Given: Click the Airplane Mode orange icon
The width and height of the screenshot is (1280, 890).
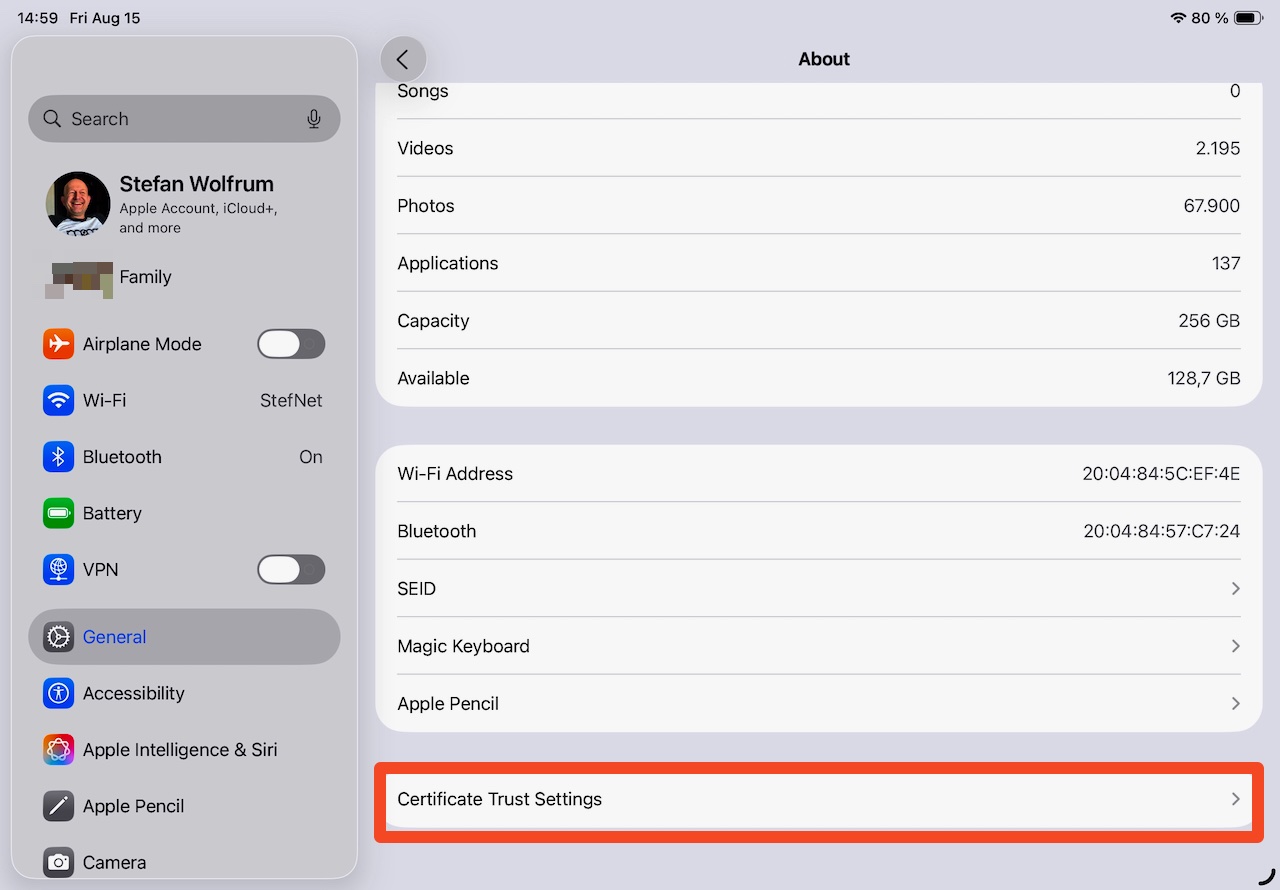Looking at the screenshot, I should [59, 344].
